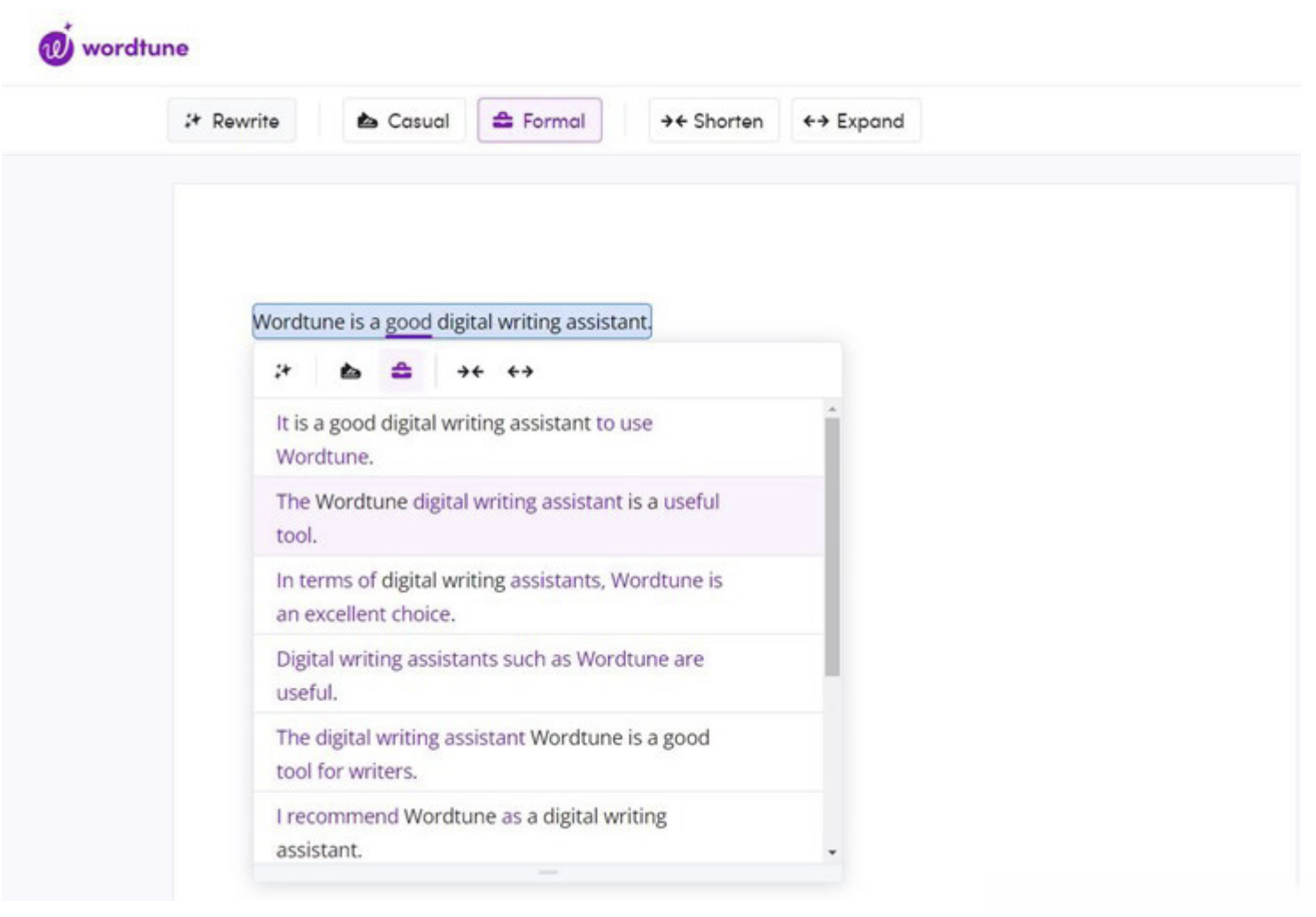1316x917 pixels.
Task: Click the shorten arrows icon in the popup
Action: point(470,372)
